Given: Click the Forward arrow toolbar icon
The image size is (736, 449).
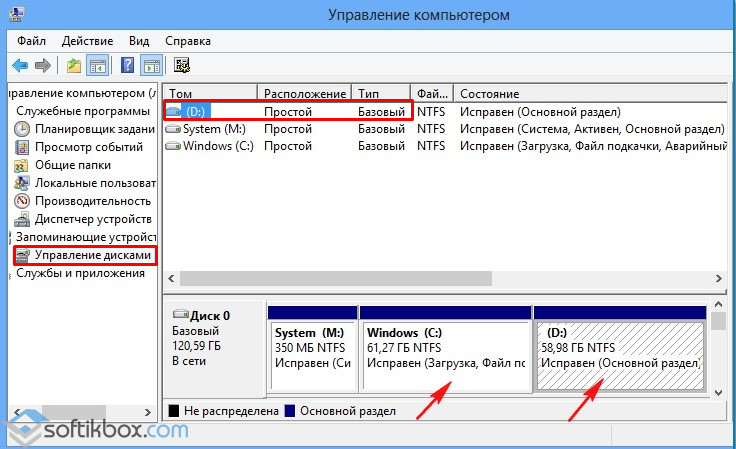Looking at the screenshot, I should 42,66.
